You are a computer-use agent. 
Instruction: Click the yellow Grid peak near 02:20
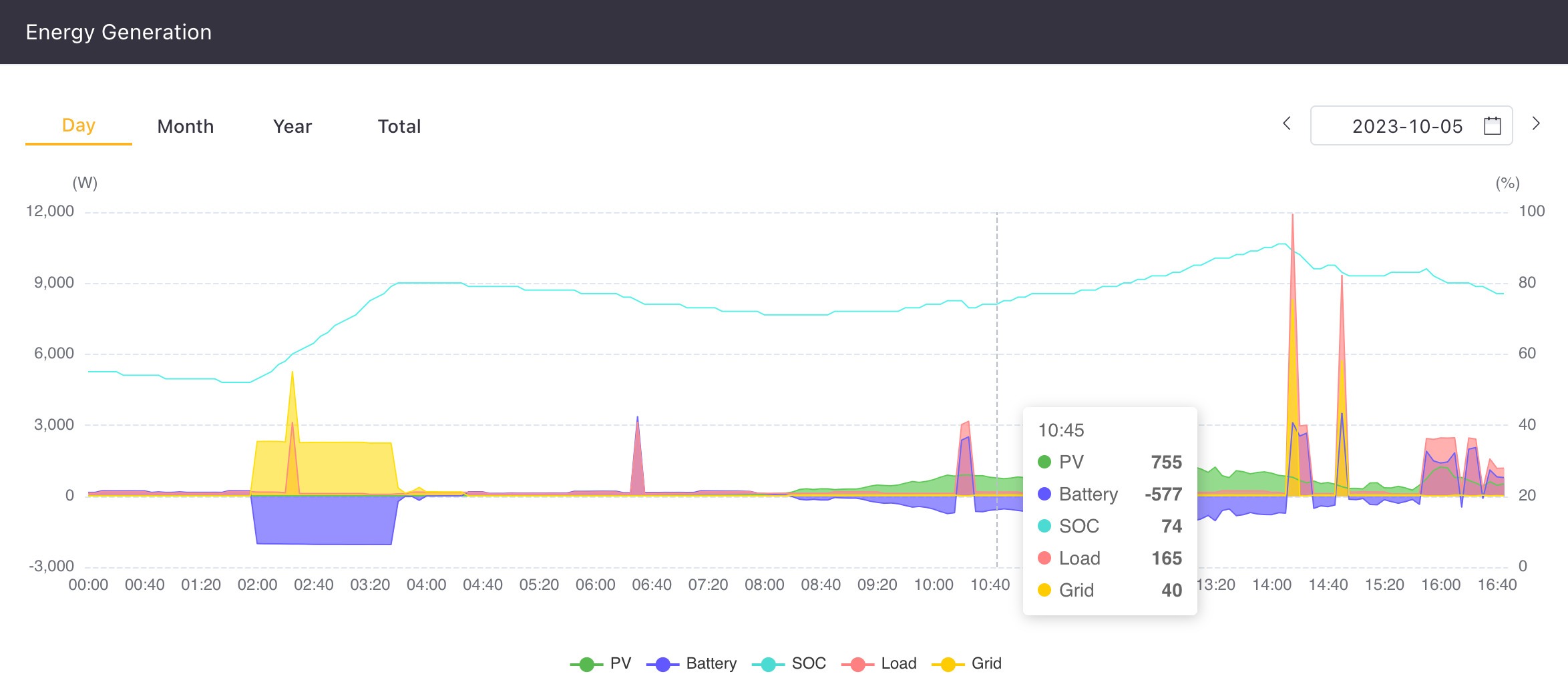pyautogui.click(x=292, y=400)
